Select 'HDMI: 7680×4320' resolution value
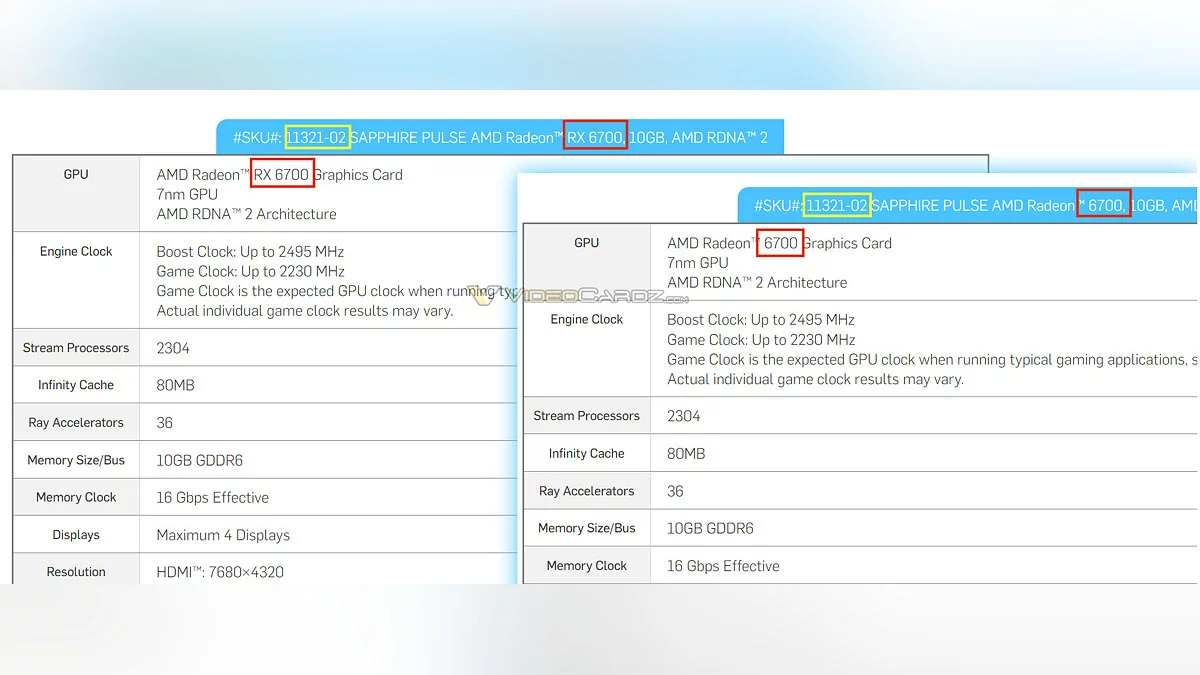Image resolution: width=1200 pixels, height=675 pixels. tap(220, 573)
